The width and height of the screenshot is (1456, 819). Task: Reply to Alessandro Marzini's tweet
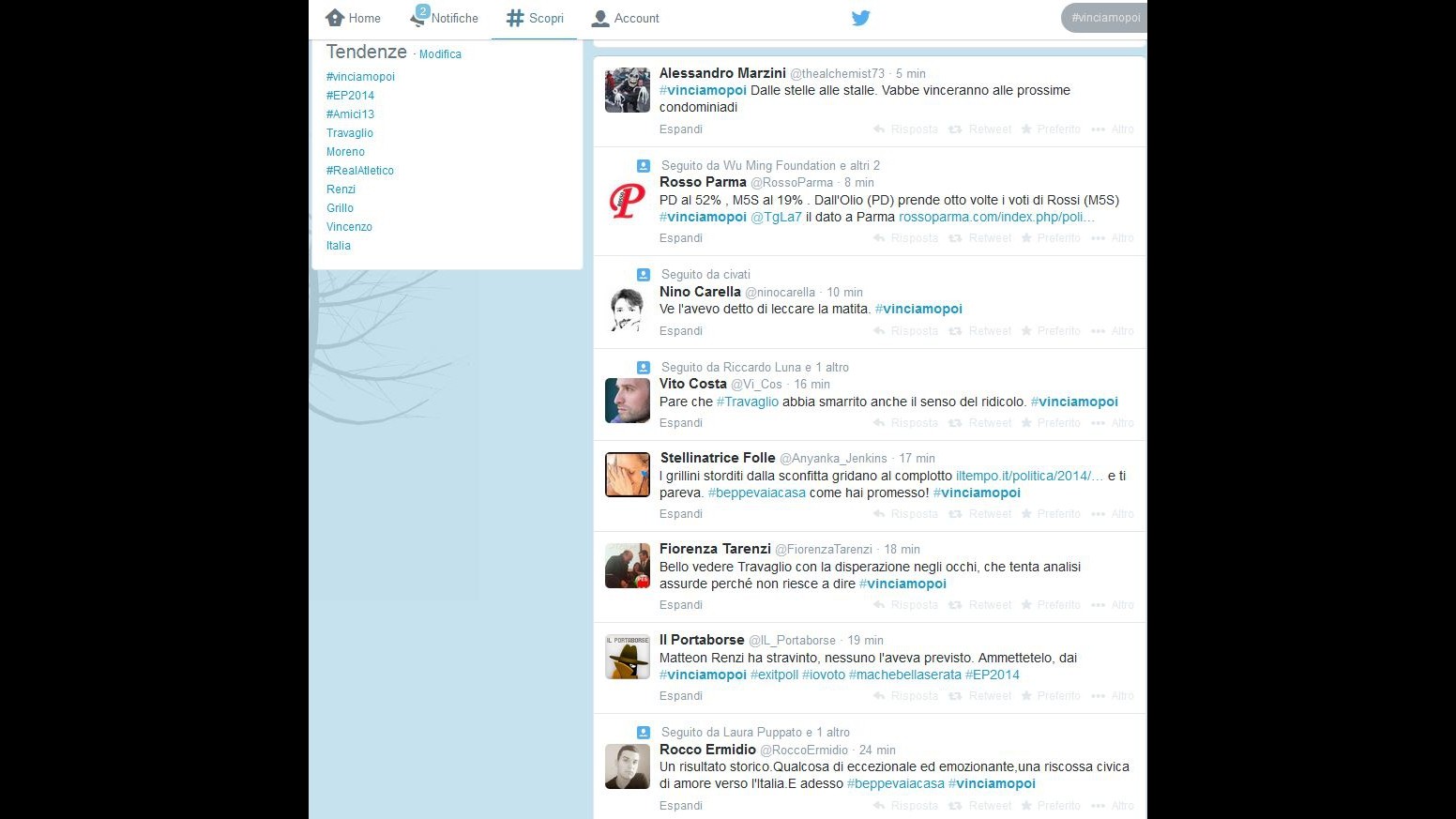point(905,129)
